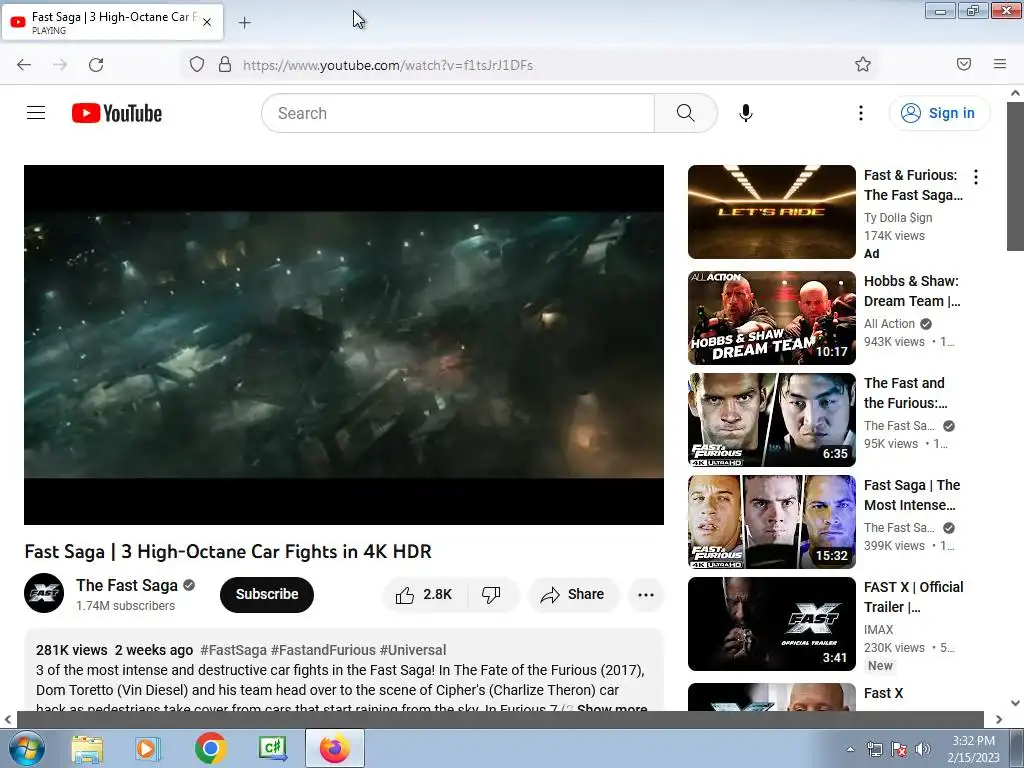This screenshot has width=1024, height=768.
Task: Bookmark this page with star icon
Action: point(863,64)
